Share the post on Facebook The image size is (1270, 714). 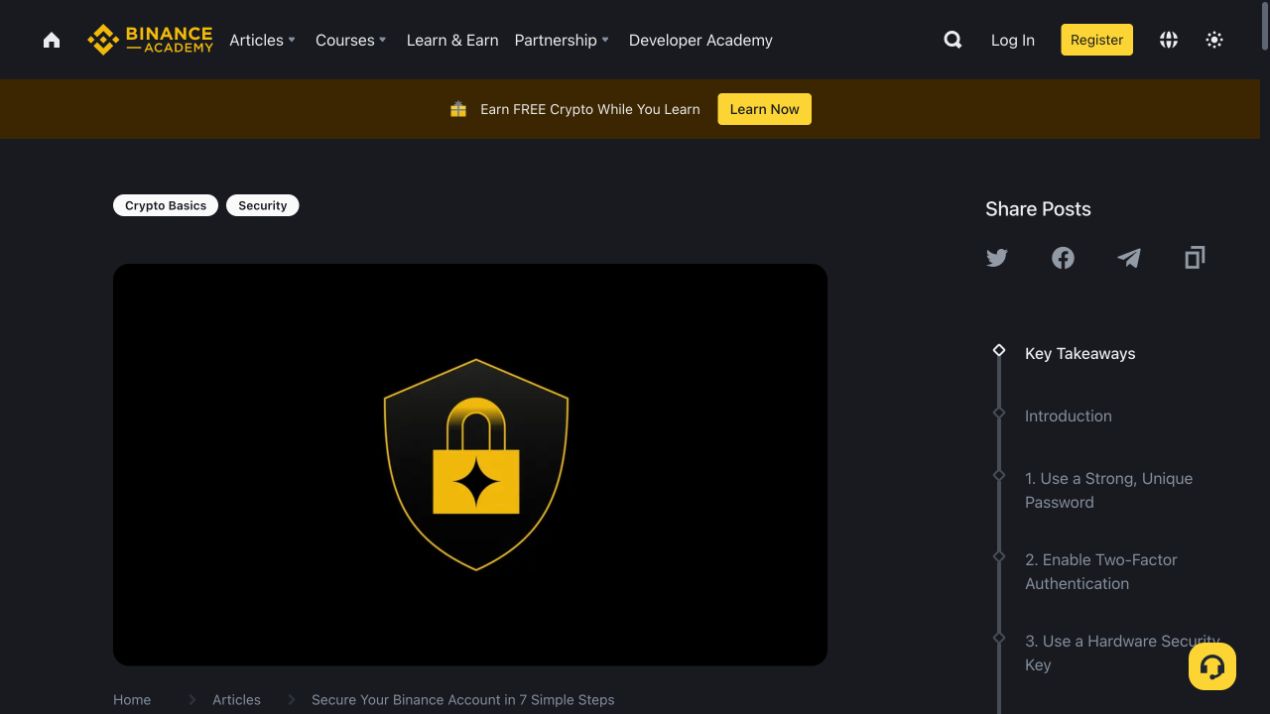click(1063, 258)
